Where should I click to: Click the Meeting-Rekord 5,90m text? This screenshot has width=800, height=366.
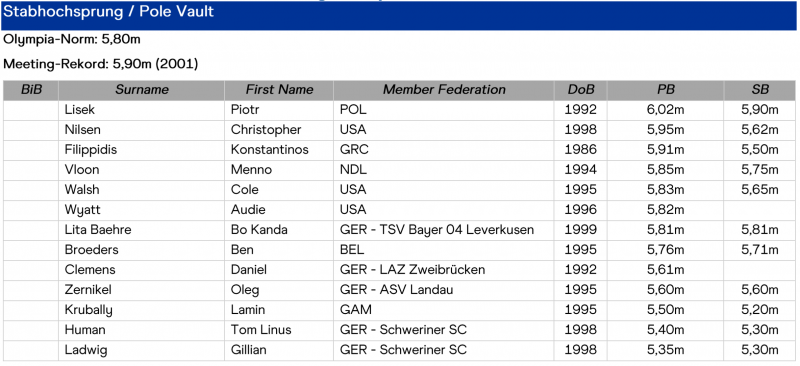pos(101,64)
